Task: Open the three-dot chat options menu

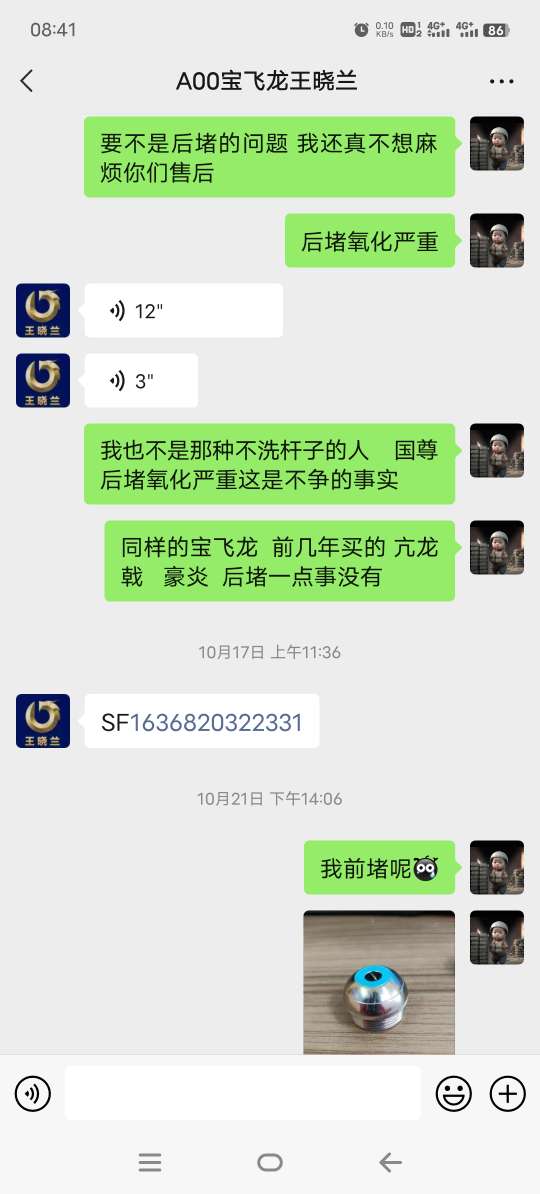Action: click(x=501, y=81)
